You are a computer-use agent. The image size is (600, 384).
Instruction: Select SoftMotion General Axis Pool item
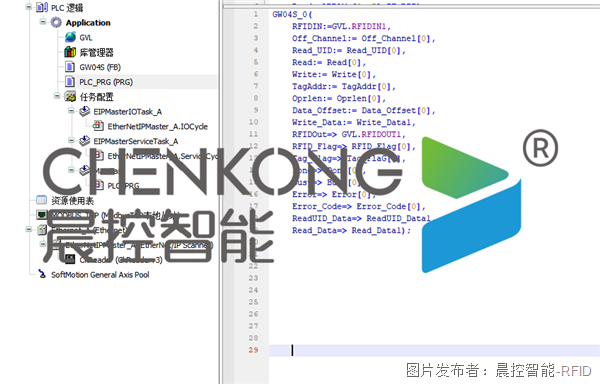pyautogui.click(x=100, y=275)
